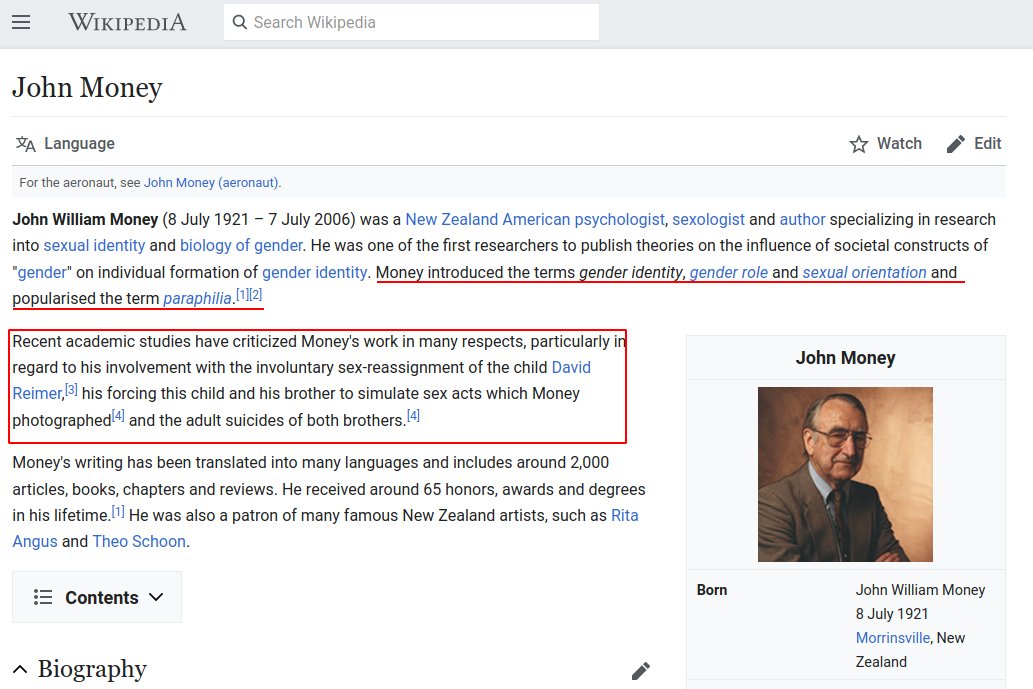Viewport: 1033px width, 689px height.
Task: Click citation reference [3]
Action: point(70,388)
